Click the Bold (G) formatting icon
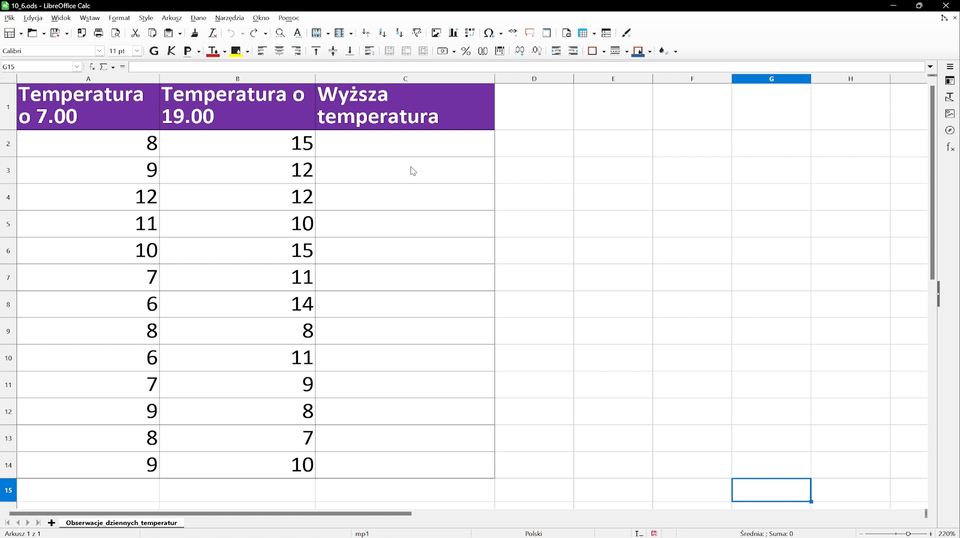960x538 pixels. (x=154, y=51)
